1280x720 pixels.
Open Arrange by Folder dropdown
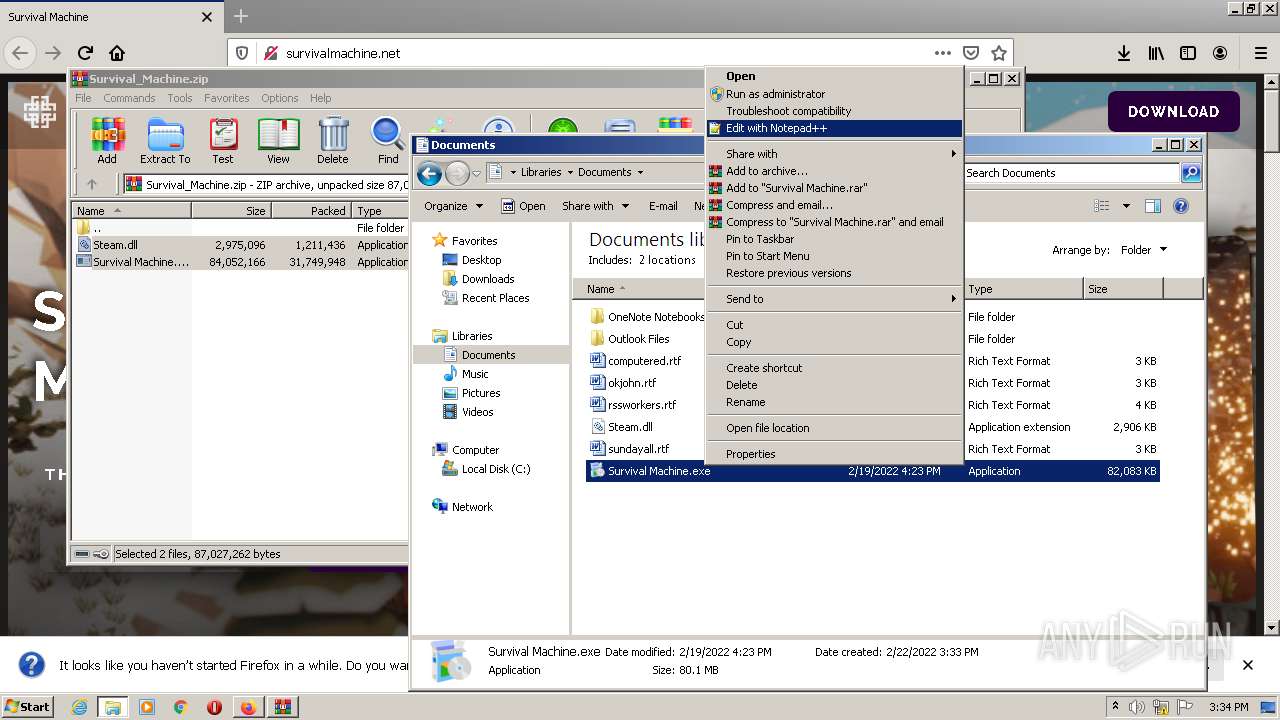pos(1143,250)
